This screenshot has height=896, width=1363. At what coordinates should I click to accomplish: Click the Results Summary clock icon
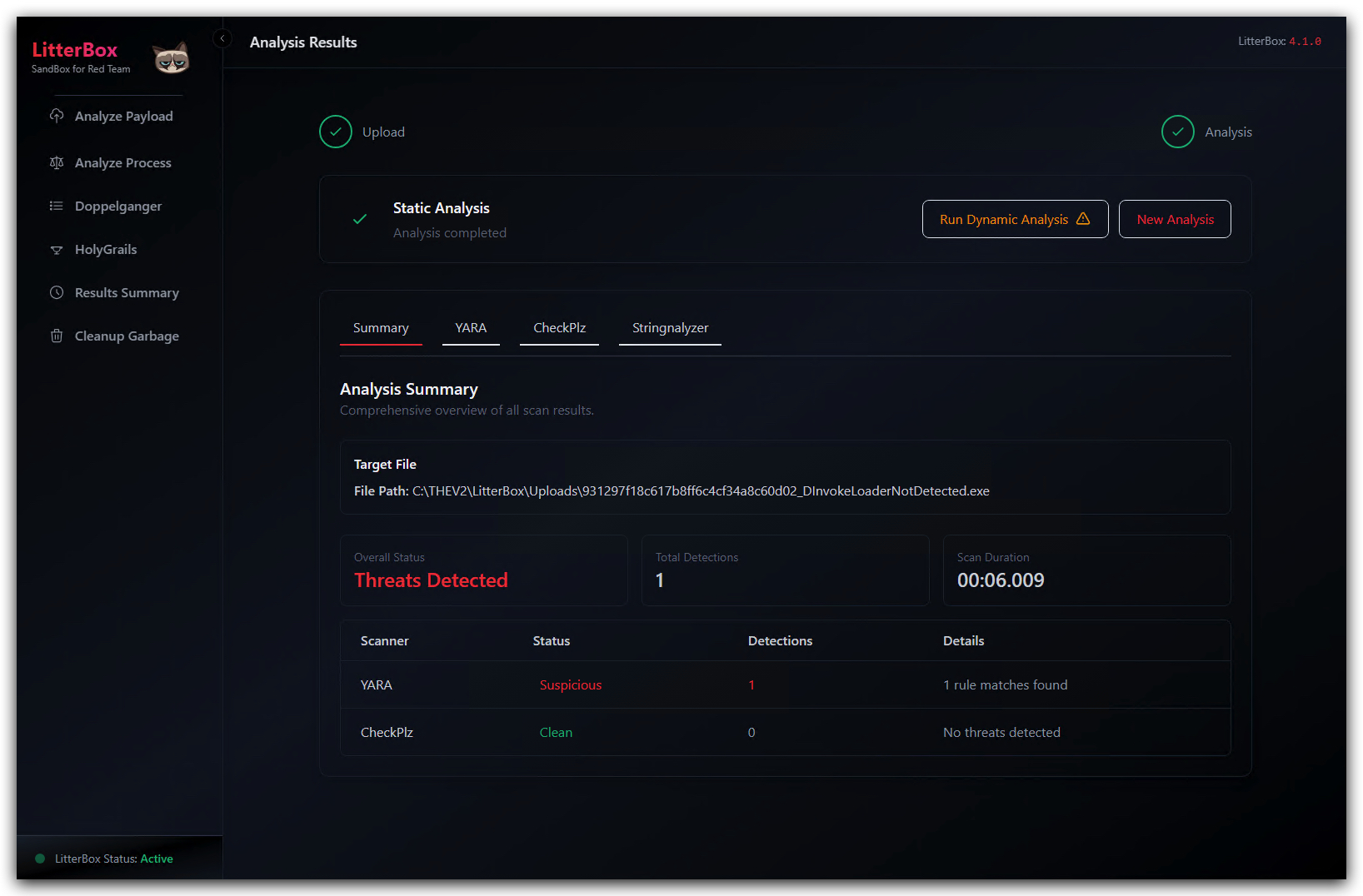click(57, 292)
